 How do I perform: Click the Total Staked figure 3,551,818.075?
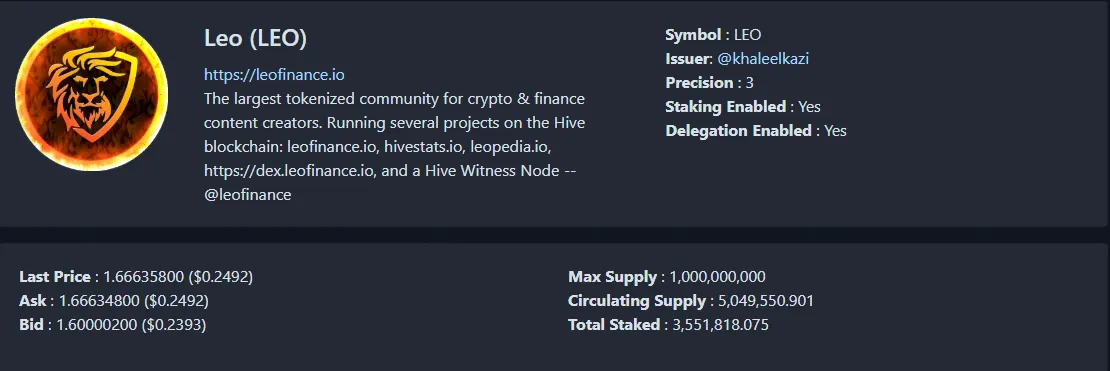719,325
